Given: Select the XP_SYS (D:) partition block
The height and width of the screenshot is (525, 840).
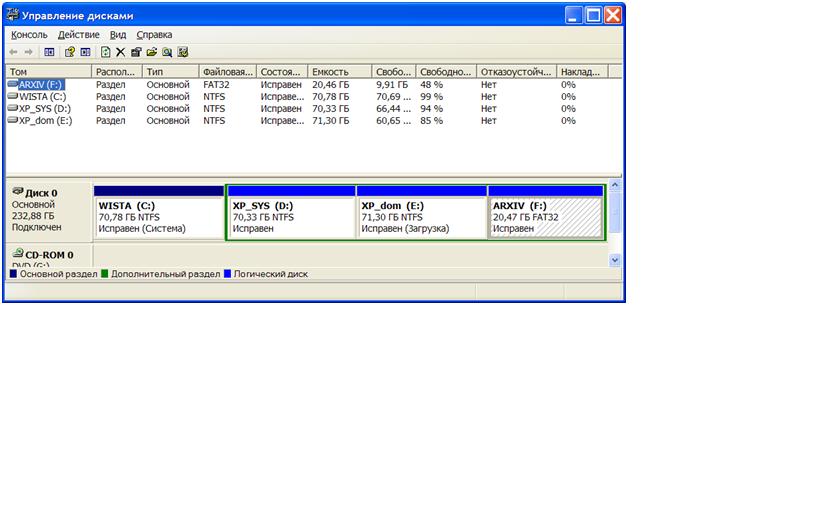Looking at the screenshot, I should pyautogui.click(x=291, y=212).
